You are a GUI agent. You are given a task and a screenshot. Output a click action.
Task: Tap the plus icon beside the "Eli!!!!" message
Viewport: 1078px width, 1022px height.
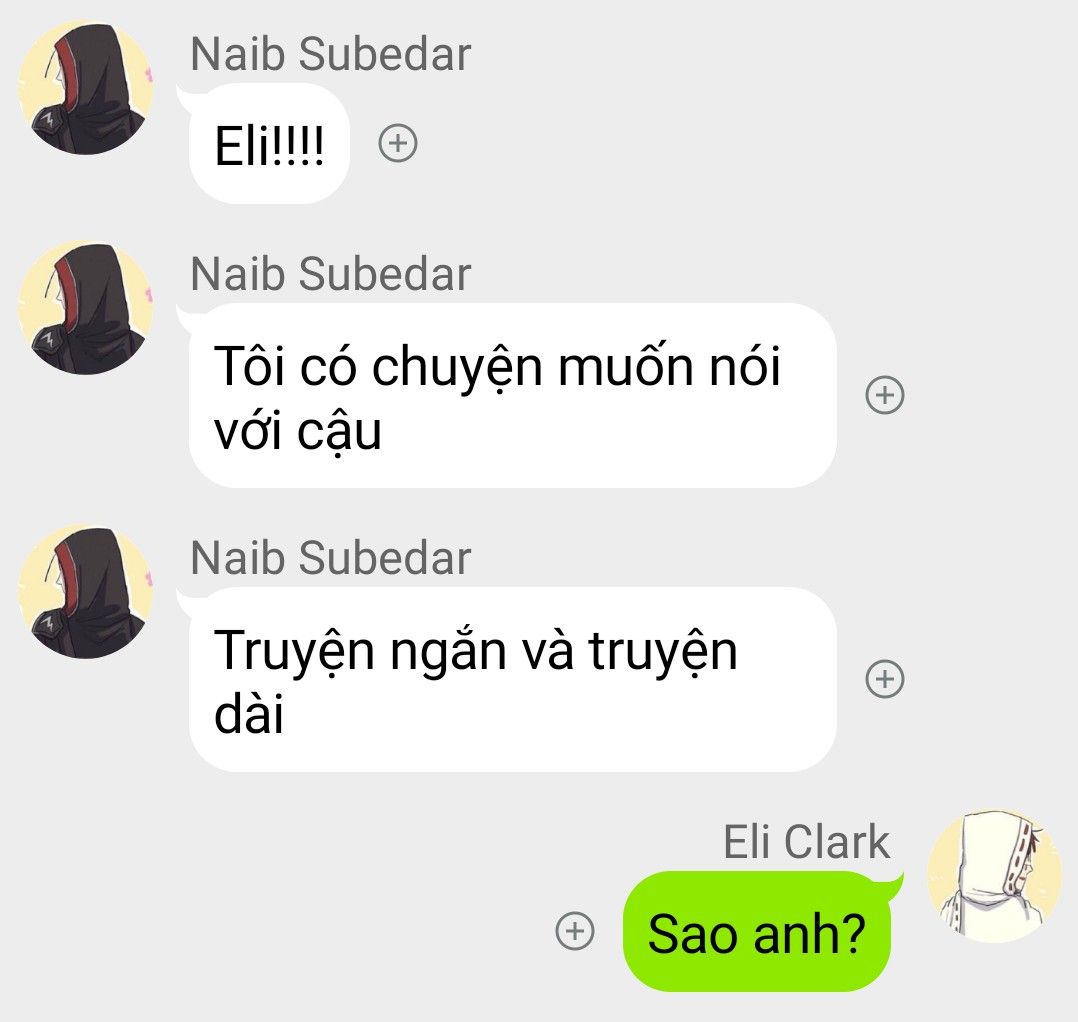coord(398,144)
